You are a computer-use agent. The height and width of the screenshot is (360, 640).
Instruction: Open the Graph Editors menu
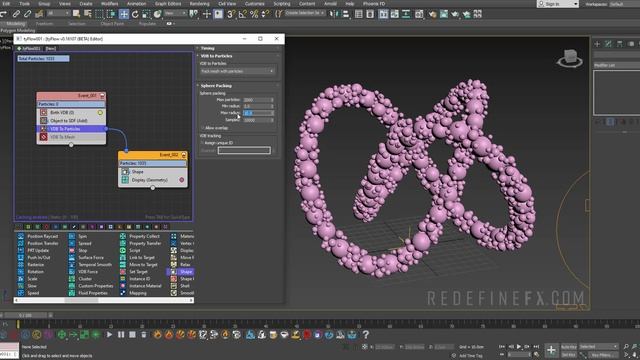pyautogui.click(x=168, y=4)
